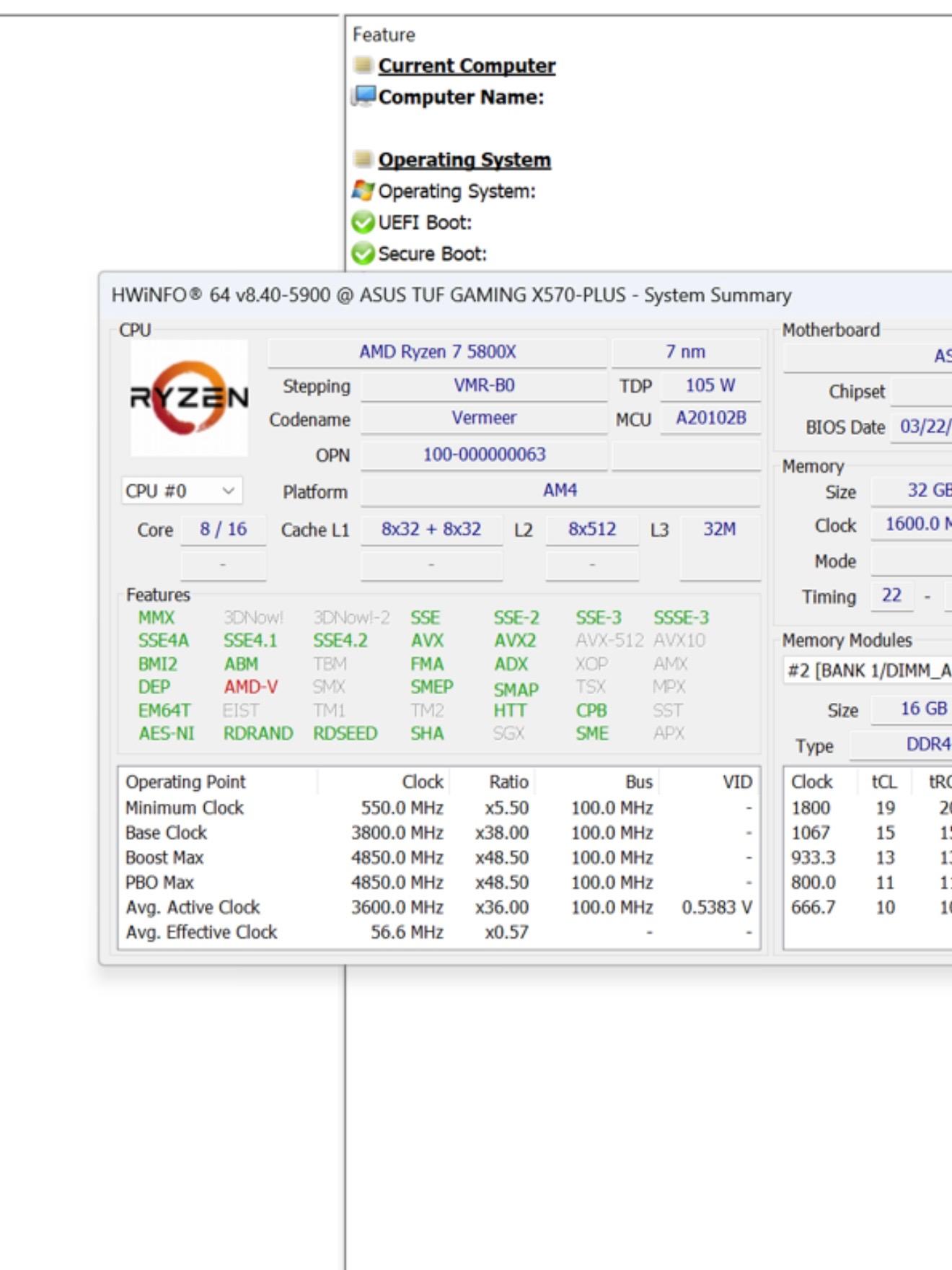Click the AES-NI feature flag

tap(167, 734)
